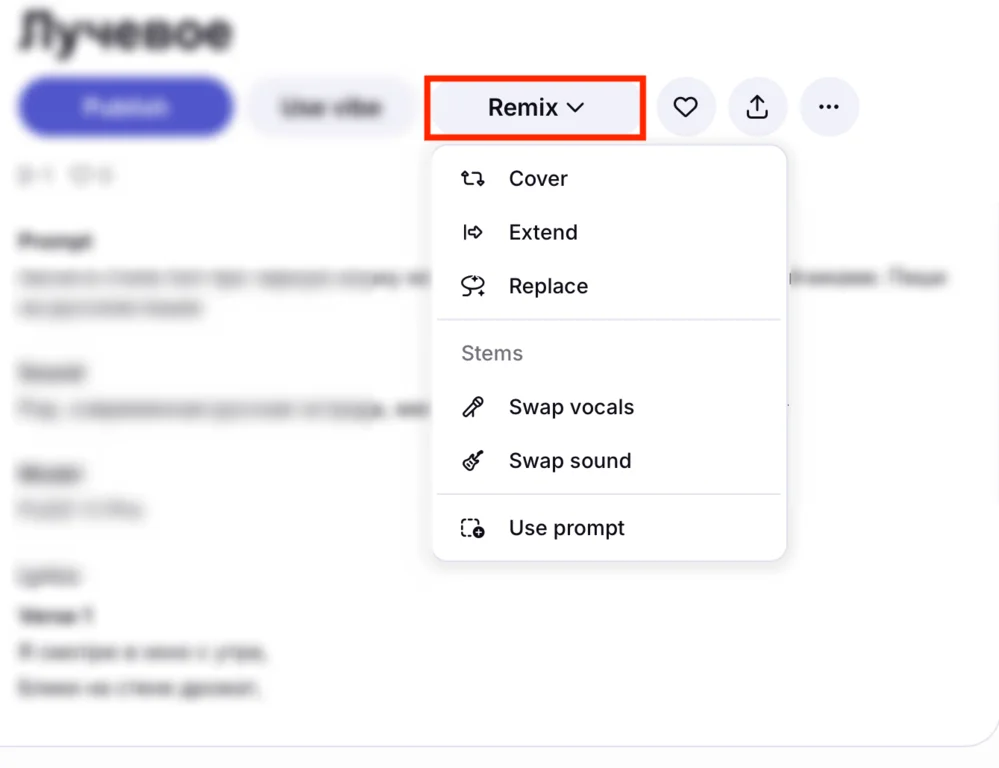
Task: Pick the Replace menu option
Action: [548, 287]
